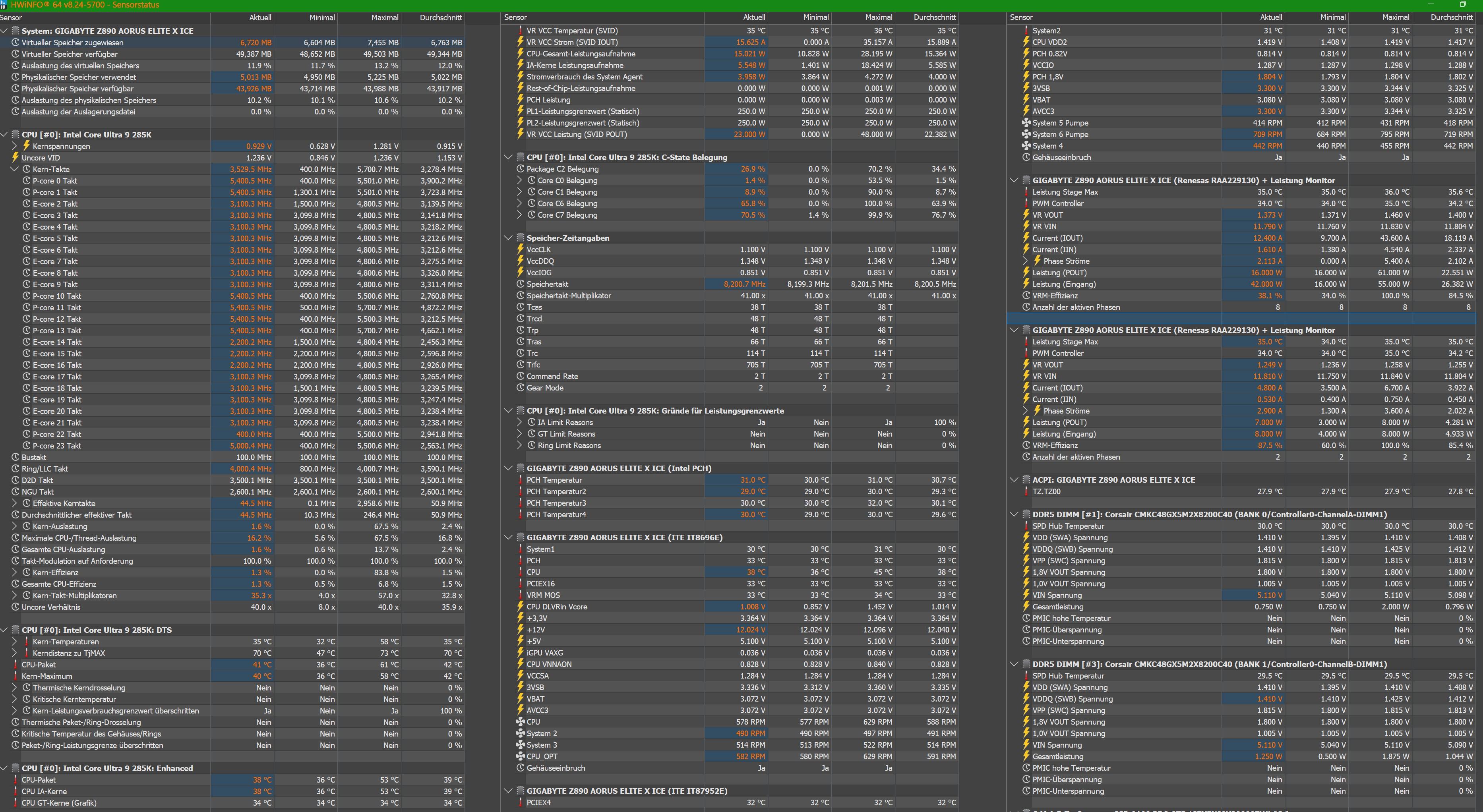Click the fan icon of System 6 Pumpe
Viewport: 1483px width, 812px height.
pyautogui.click(x=1026, y=134)
